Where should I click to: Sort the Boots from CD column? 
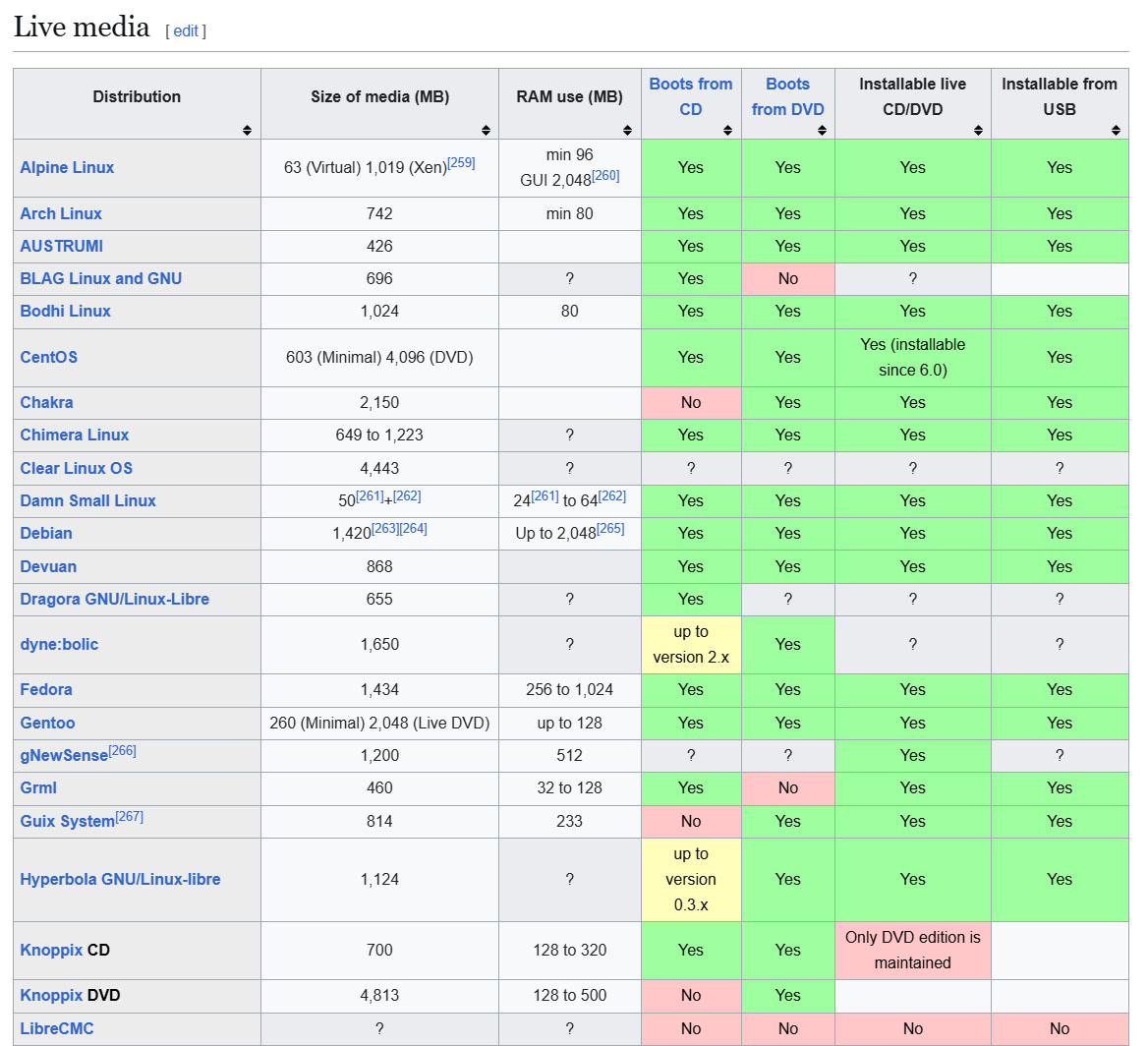[727, 129]
